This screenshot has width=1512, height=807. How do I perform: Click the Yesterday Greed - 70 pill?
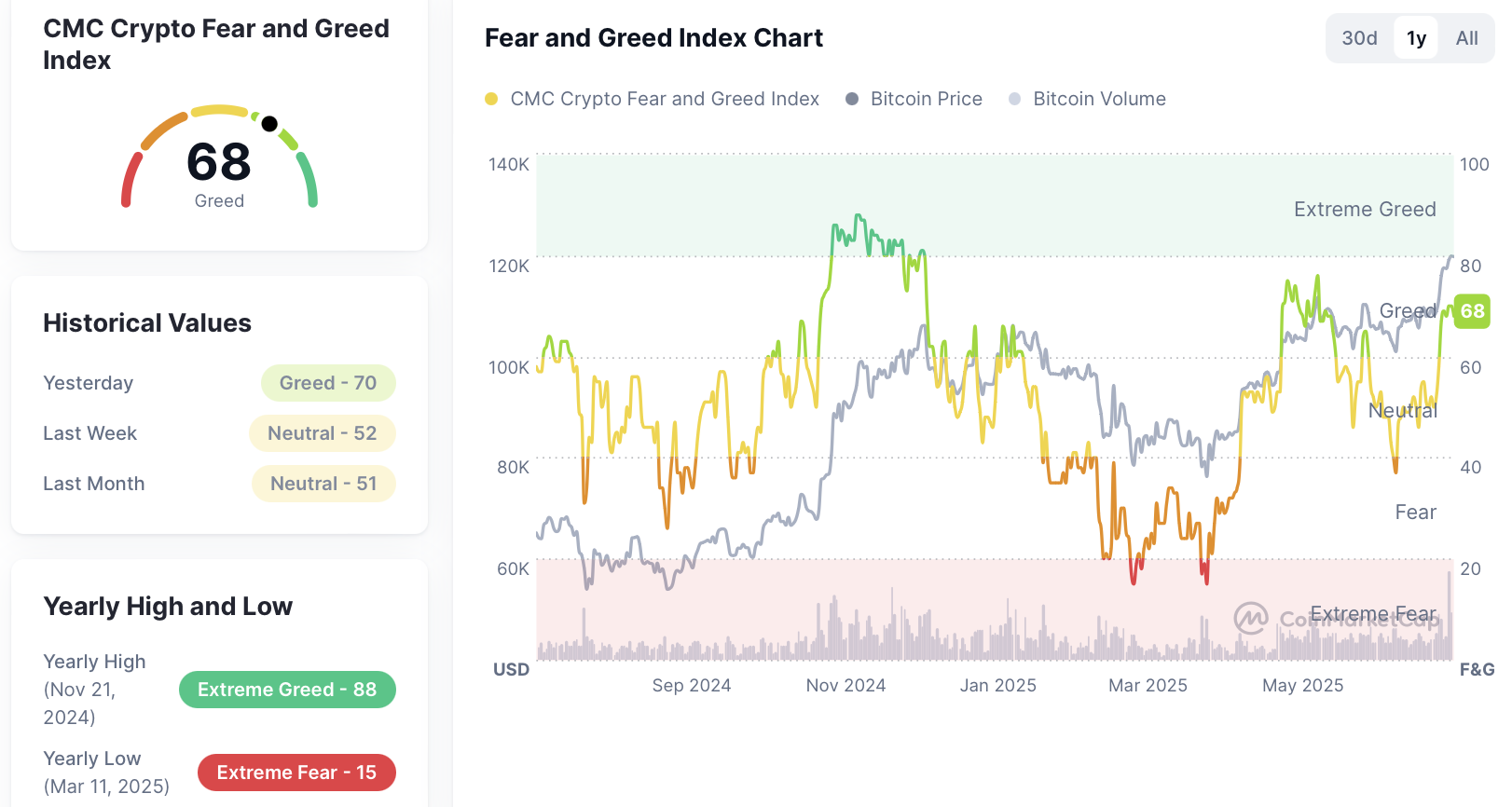click(328, 383)
